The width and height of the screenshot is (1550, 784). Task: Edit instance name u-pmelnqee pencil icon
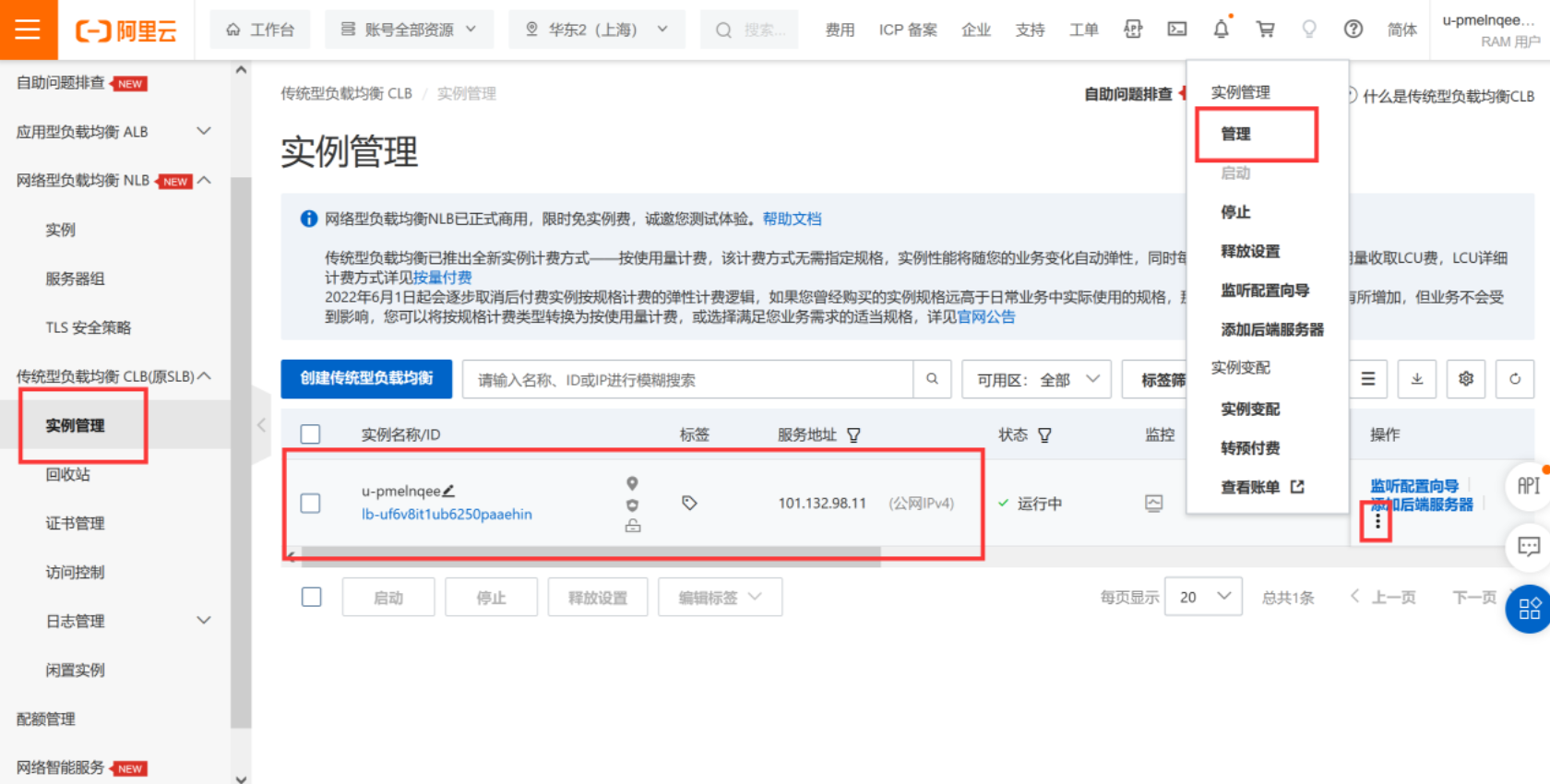(448, 491)
